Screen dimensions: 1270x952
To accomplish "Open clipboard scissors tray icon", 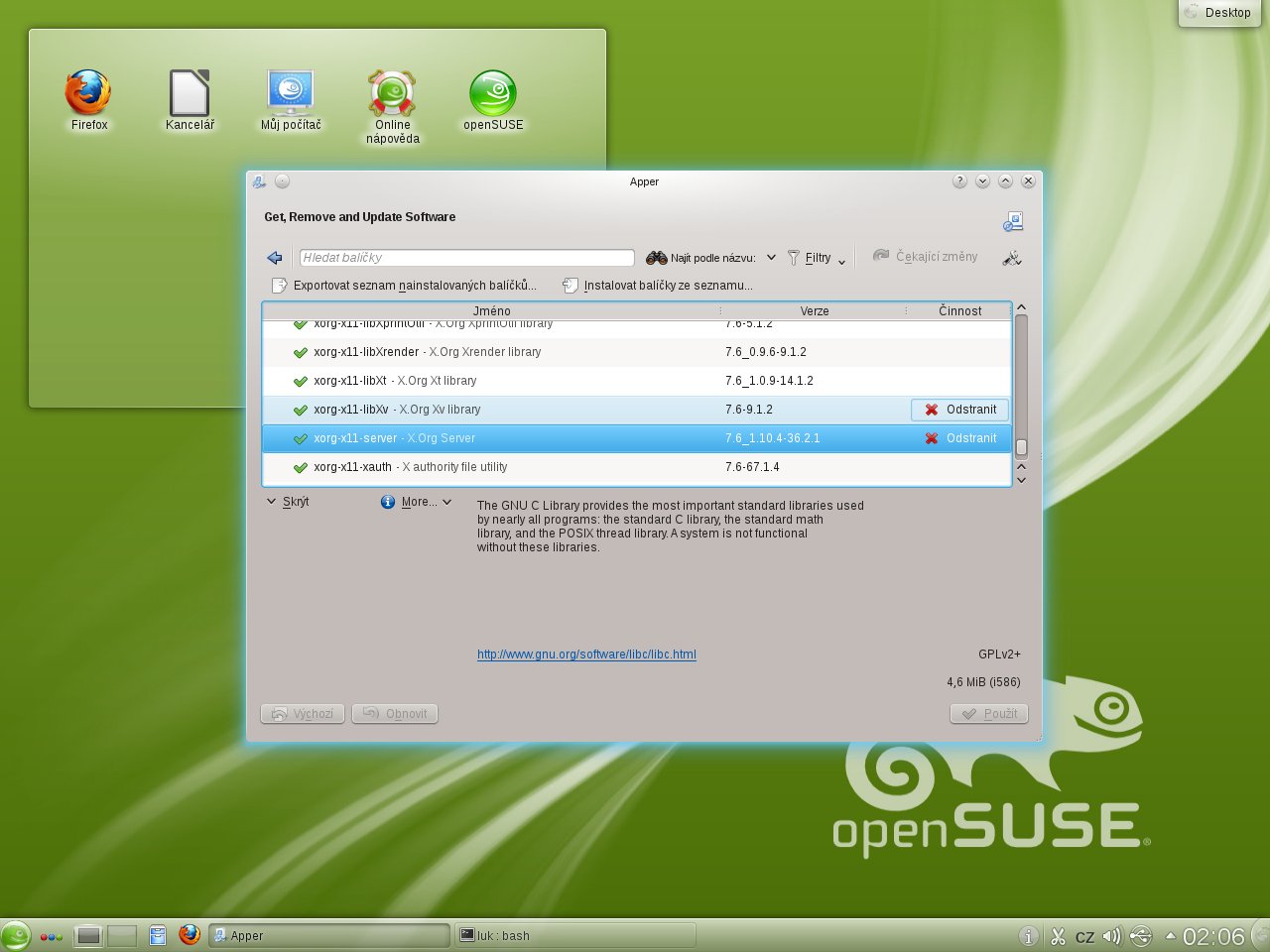I will point(1058,936).
